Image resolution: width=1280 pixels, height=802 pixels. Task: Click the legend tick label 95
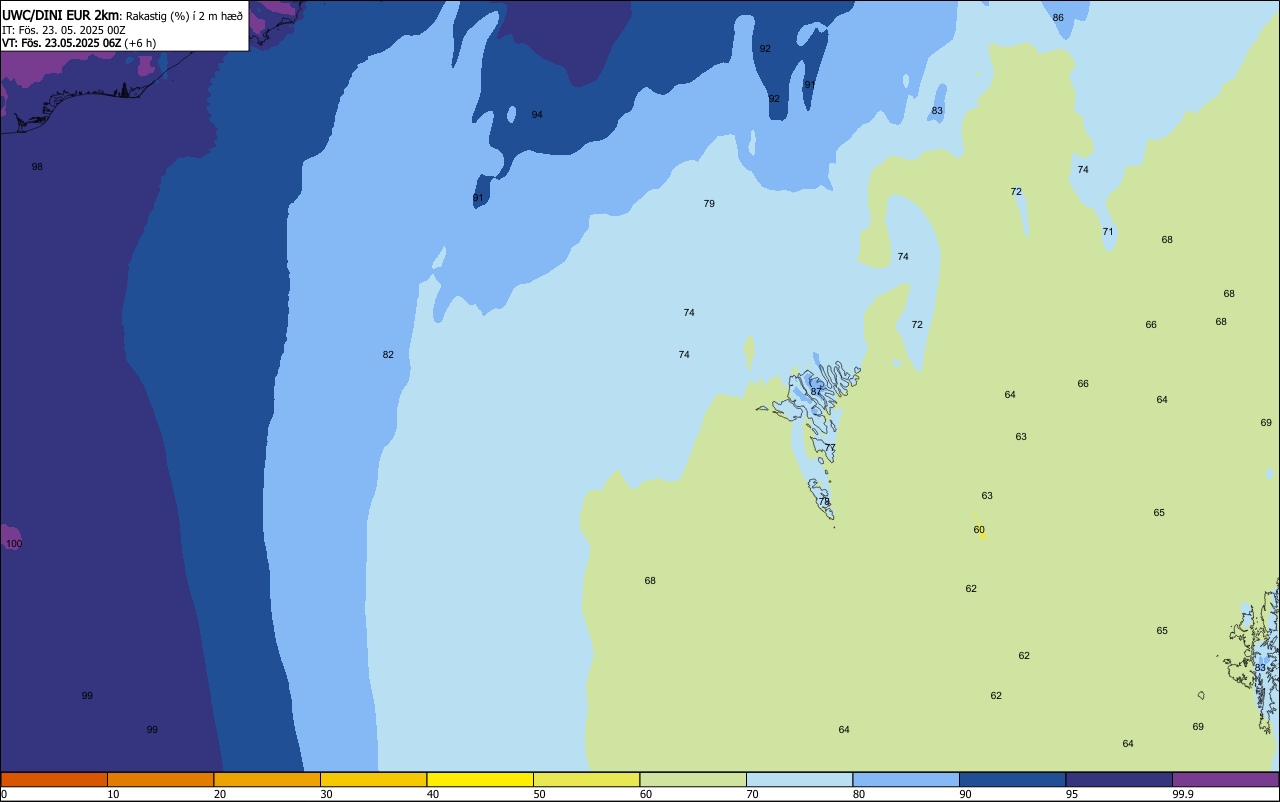click(x=1072, y=794)
